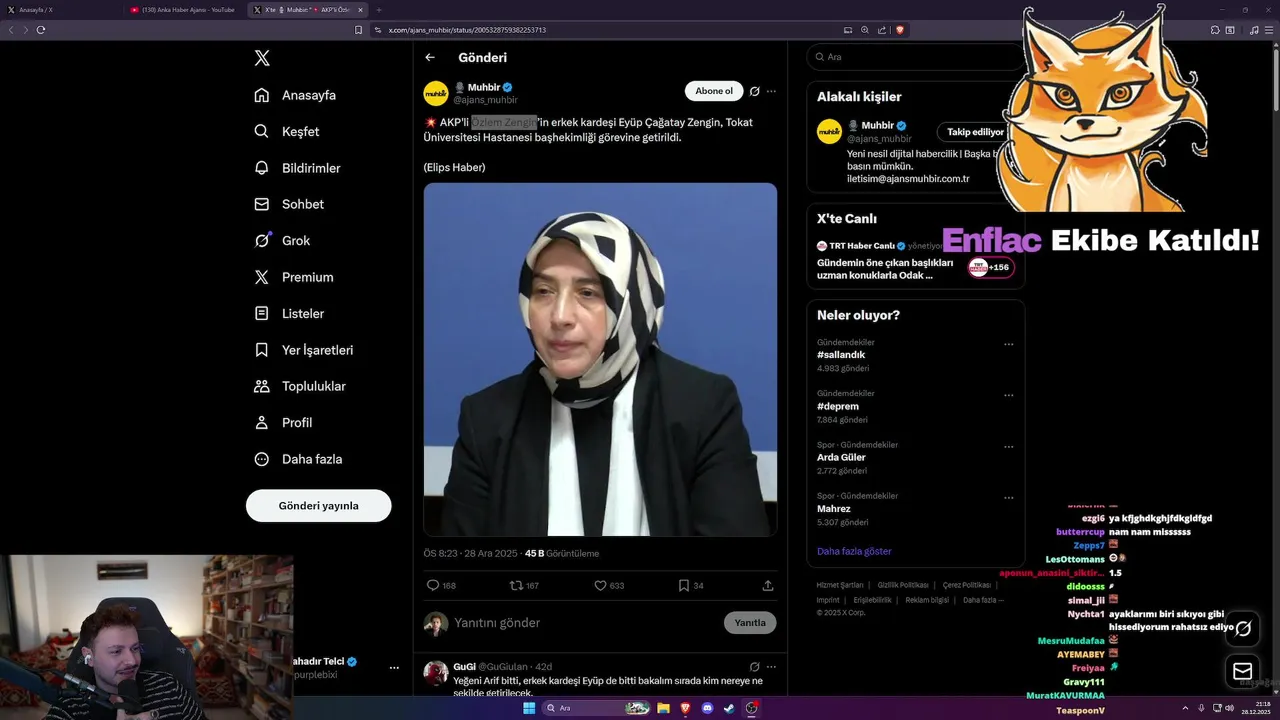
Task: Open Topluluklar communities
Action: click(x=300, y=386)
